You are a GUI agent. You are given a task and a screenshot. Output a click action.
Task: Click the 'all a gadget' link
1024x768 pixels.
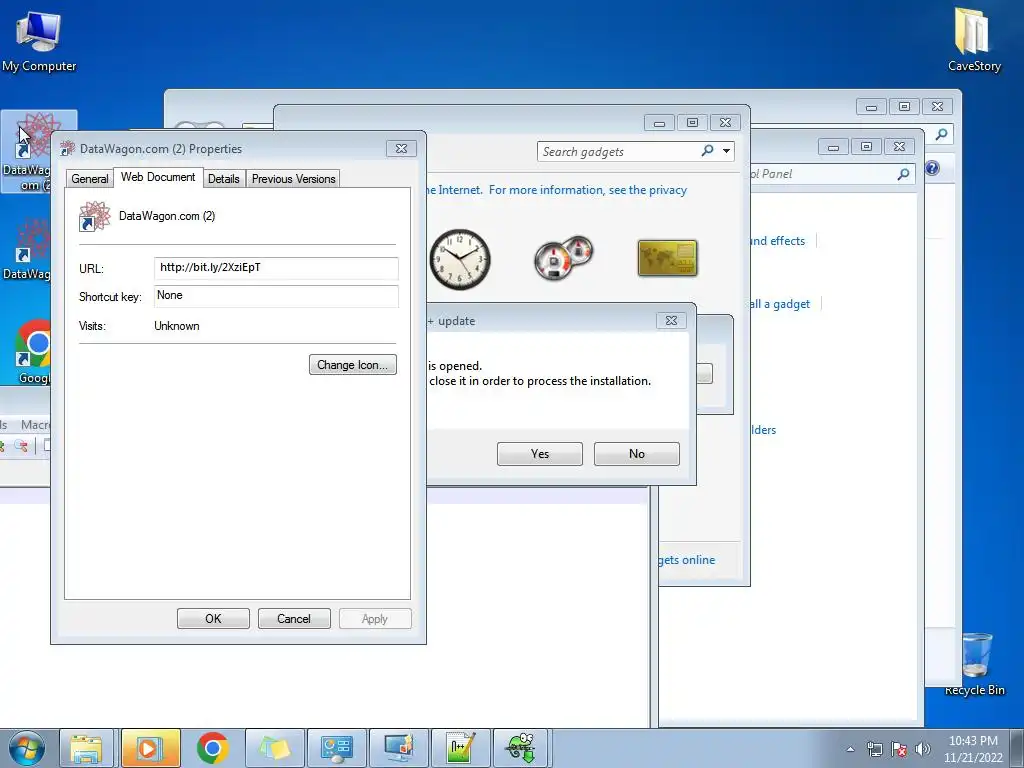pyautogui.click(x=779, y=304)
